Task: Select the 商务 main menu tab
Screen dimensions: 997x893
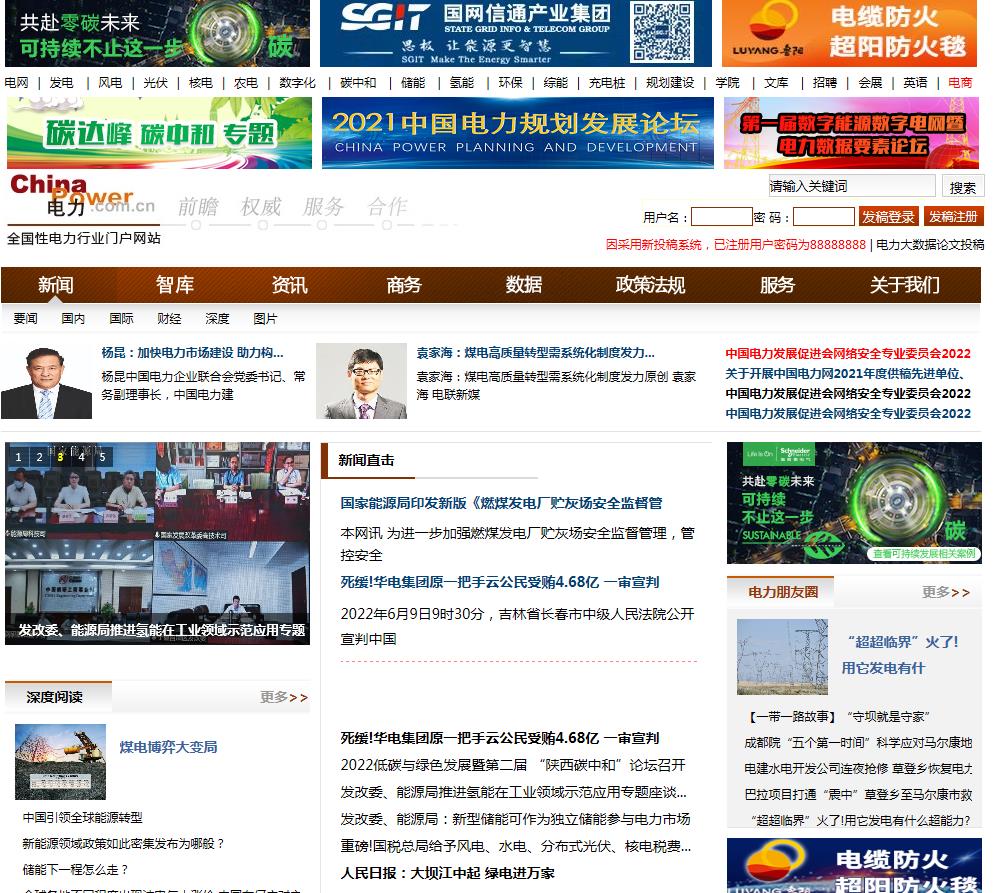Action: click(404, 284)
